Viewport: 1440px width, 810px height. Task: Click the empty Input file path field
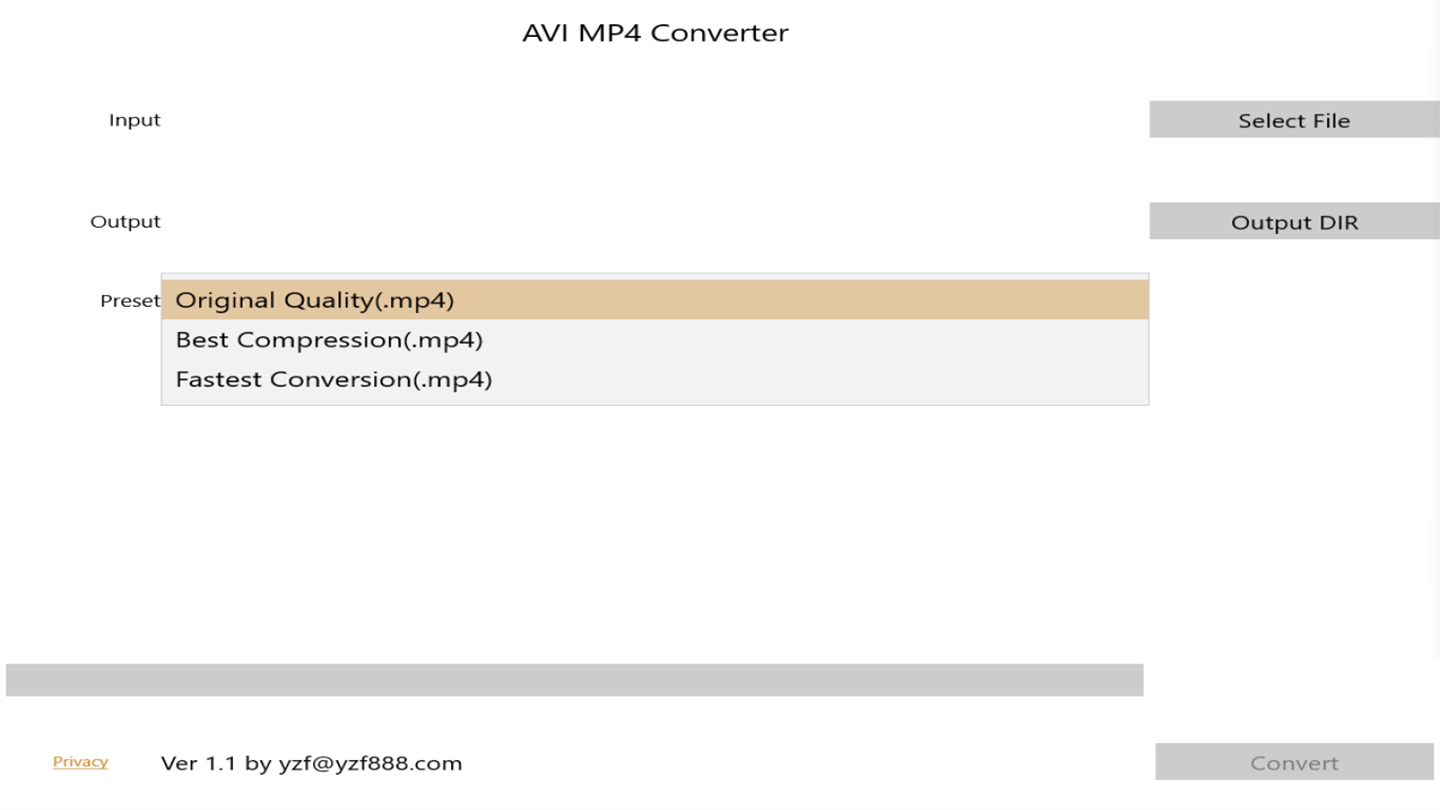pos(655,120)
